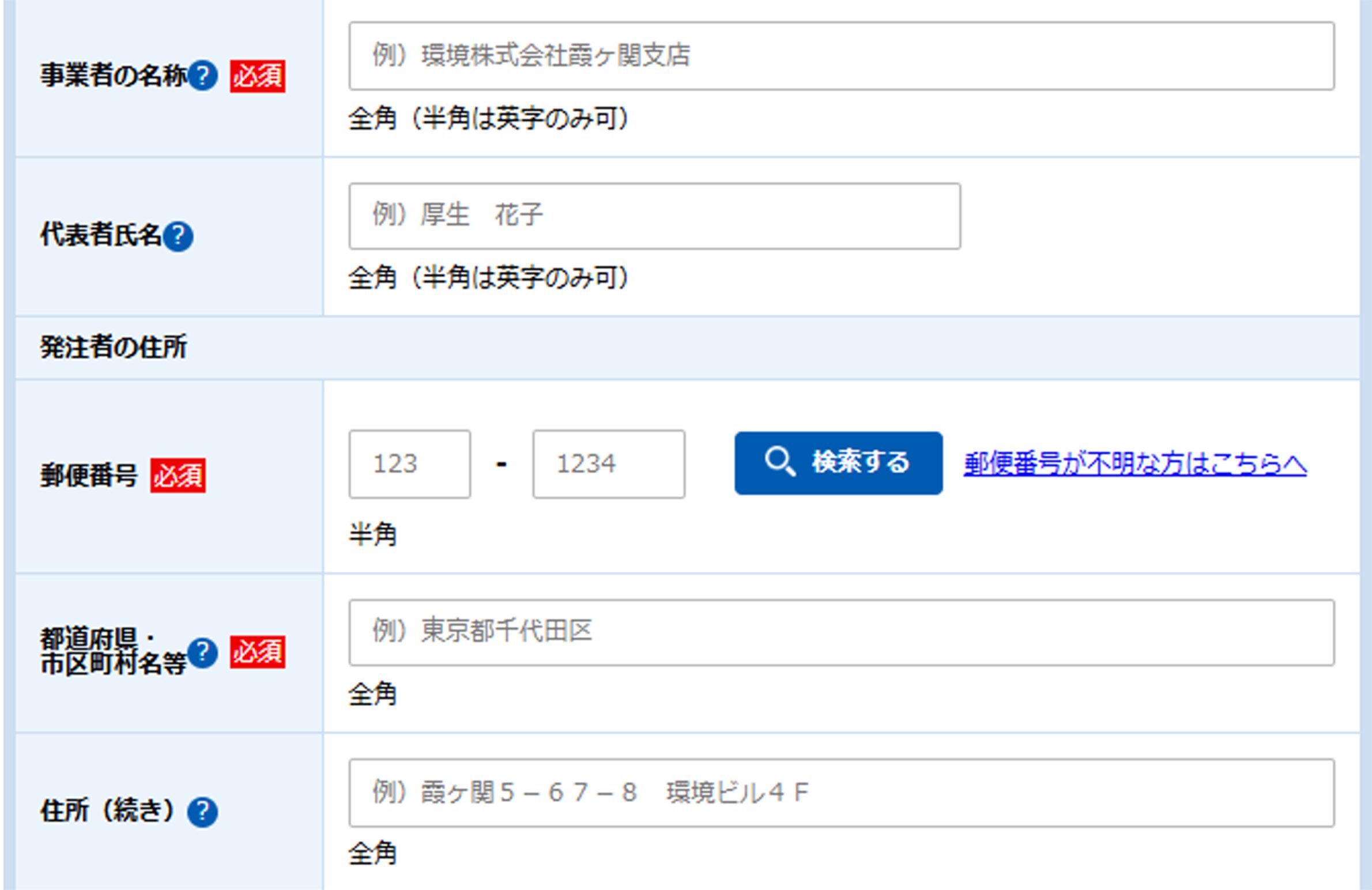Click the 代表者氏名 label text
This screenshot has width=1372, height=890.
point(101,235)
